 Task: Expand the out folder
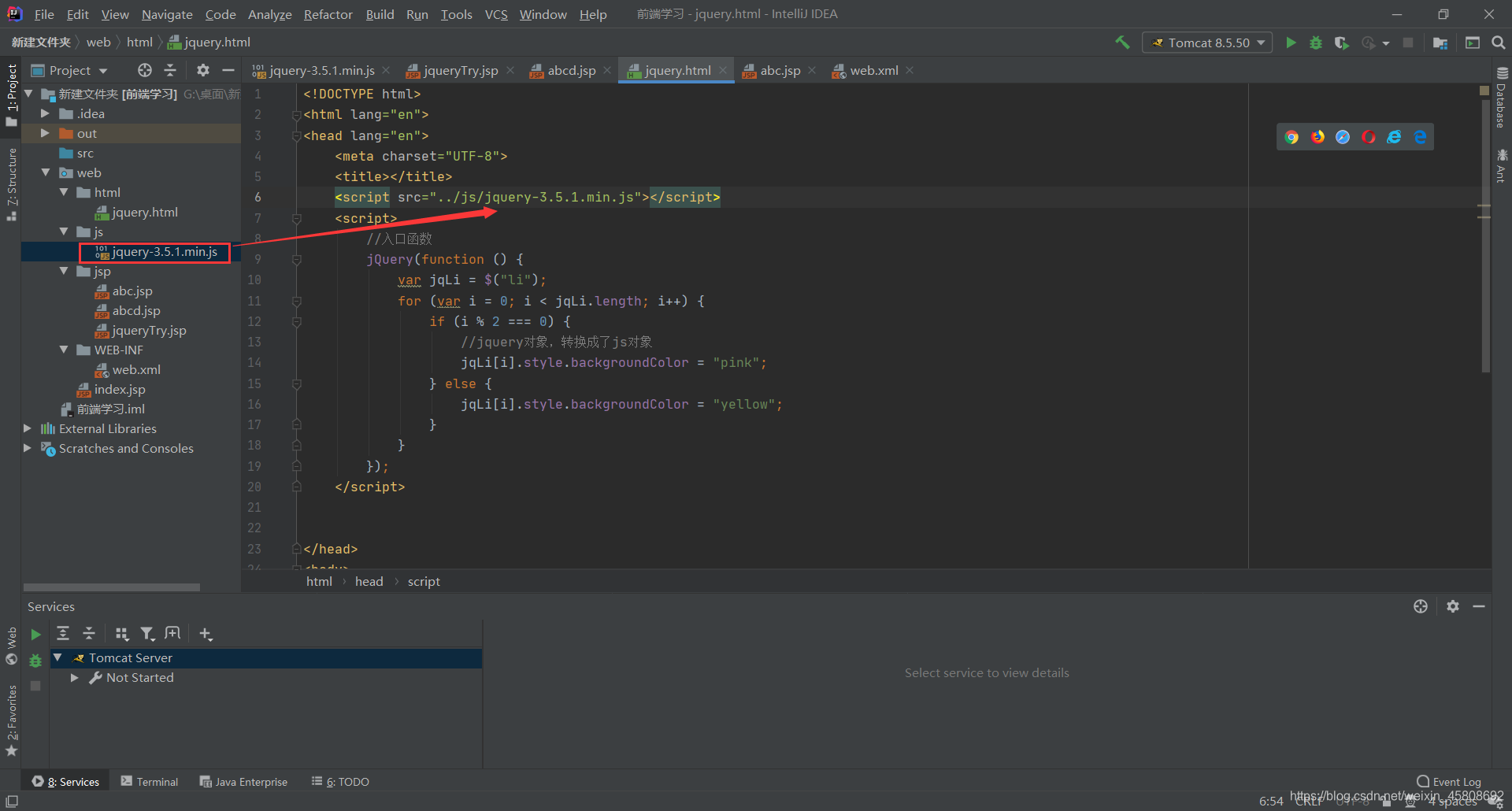click(x=45, y=133)
